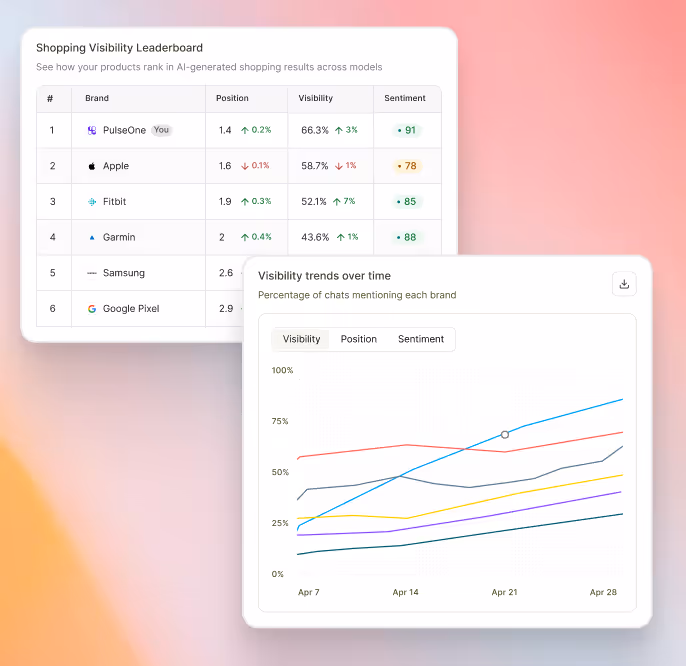Click the Apr 21 axis label

(x=504, y=592)
